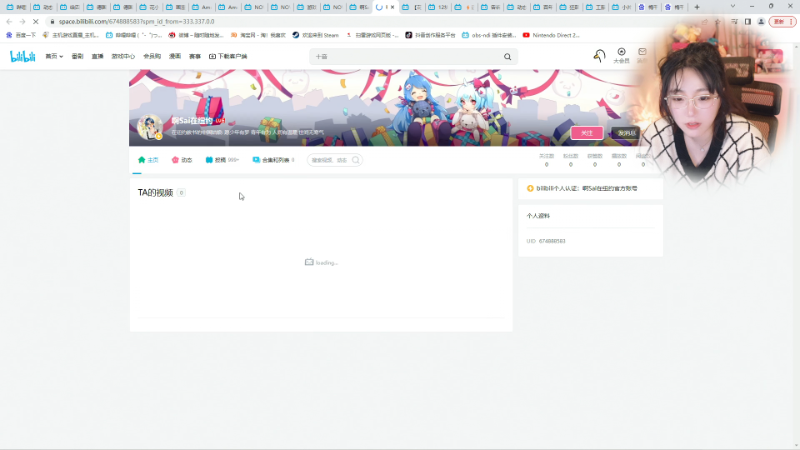Open the 哔哩哔哩 bookmark

pos(134,35)
